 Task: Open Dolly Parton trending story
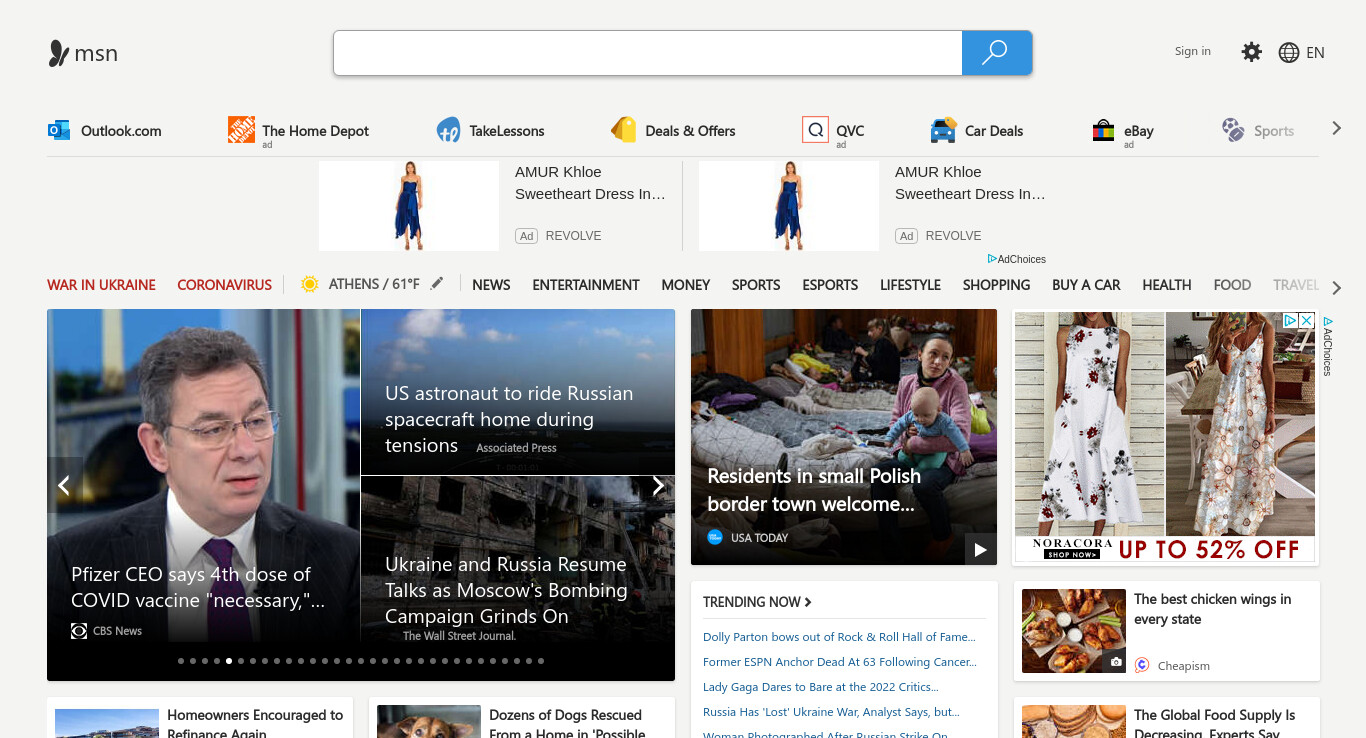(x=839, y=637)
